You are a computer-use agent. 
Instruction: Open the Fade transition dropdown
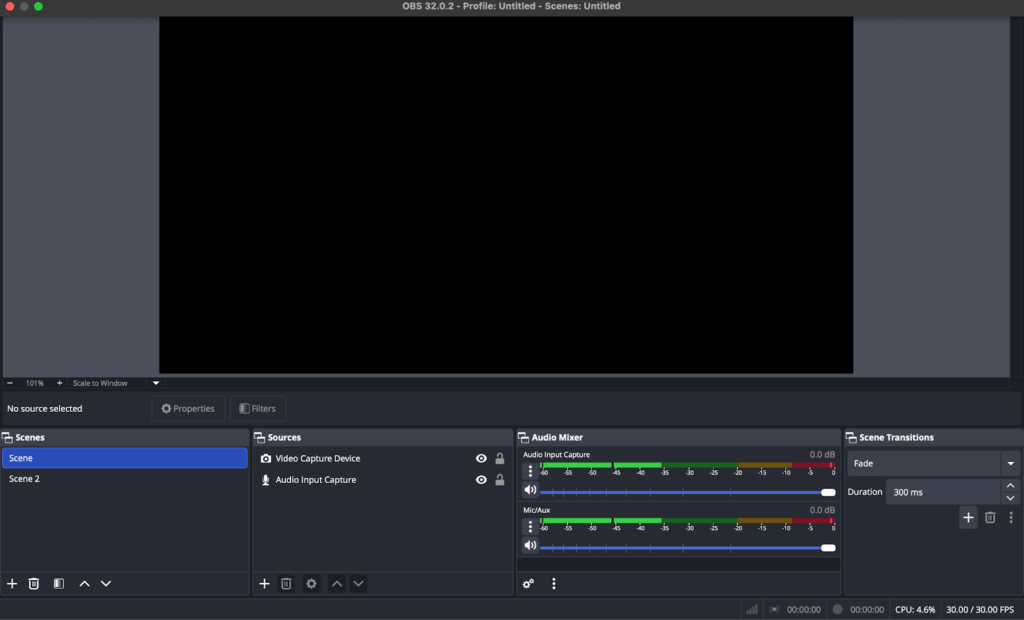[x=1011, y=464]
